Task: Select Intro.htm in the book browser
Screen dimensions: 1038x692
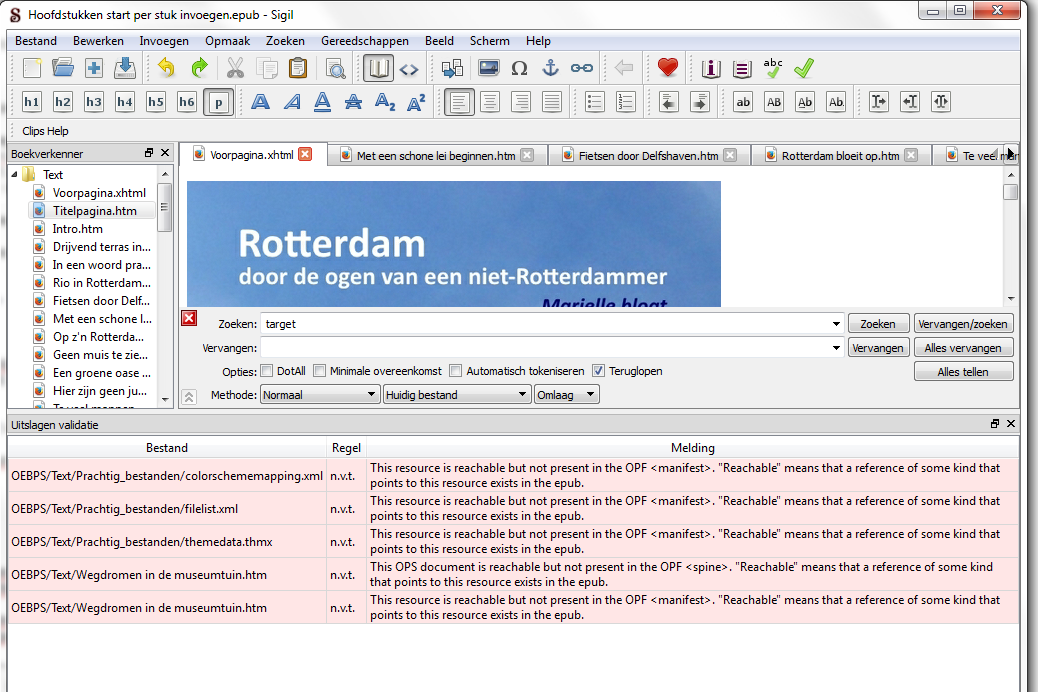Action: pyautogui.click(x=77, y=228)
